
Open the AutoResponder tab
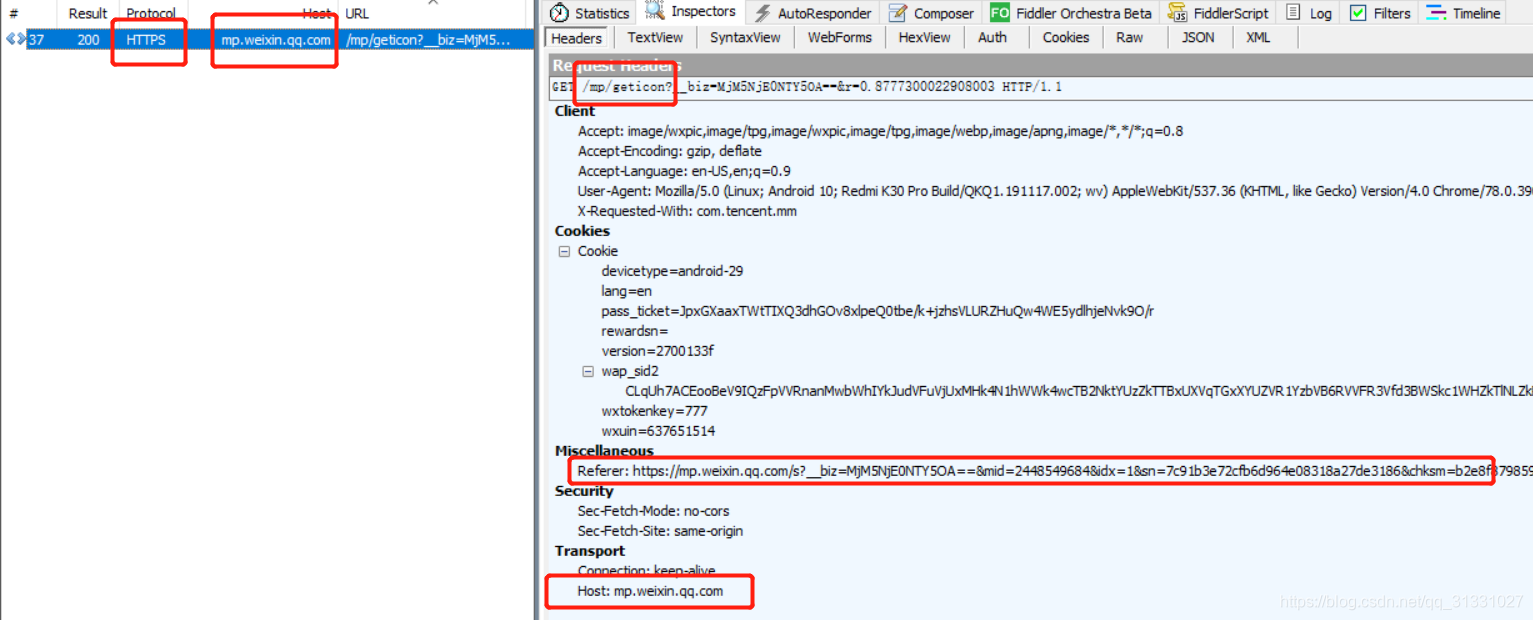(812, 13)
